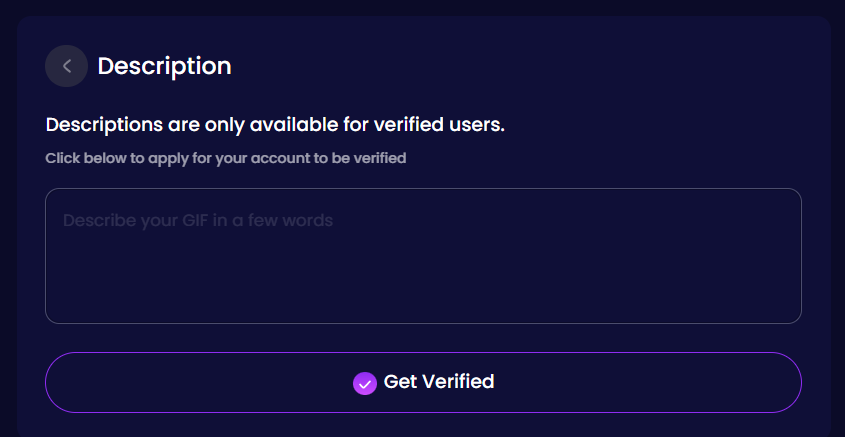Click the back chevron arrow icon

click(x=66, y=66)
